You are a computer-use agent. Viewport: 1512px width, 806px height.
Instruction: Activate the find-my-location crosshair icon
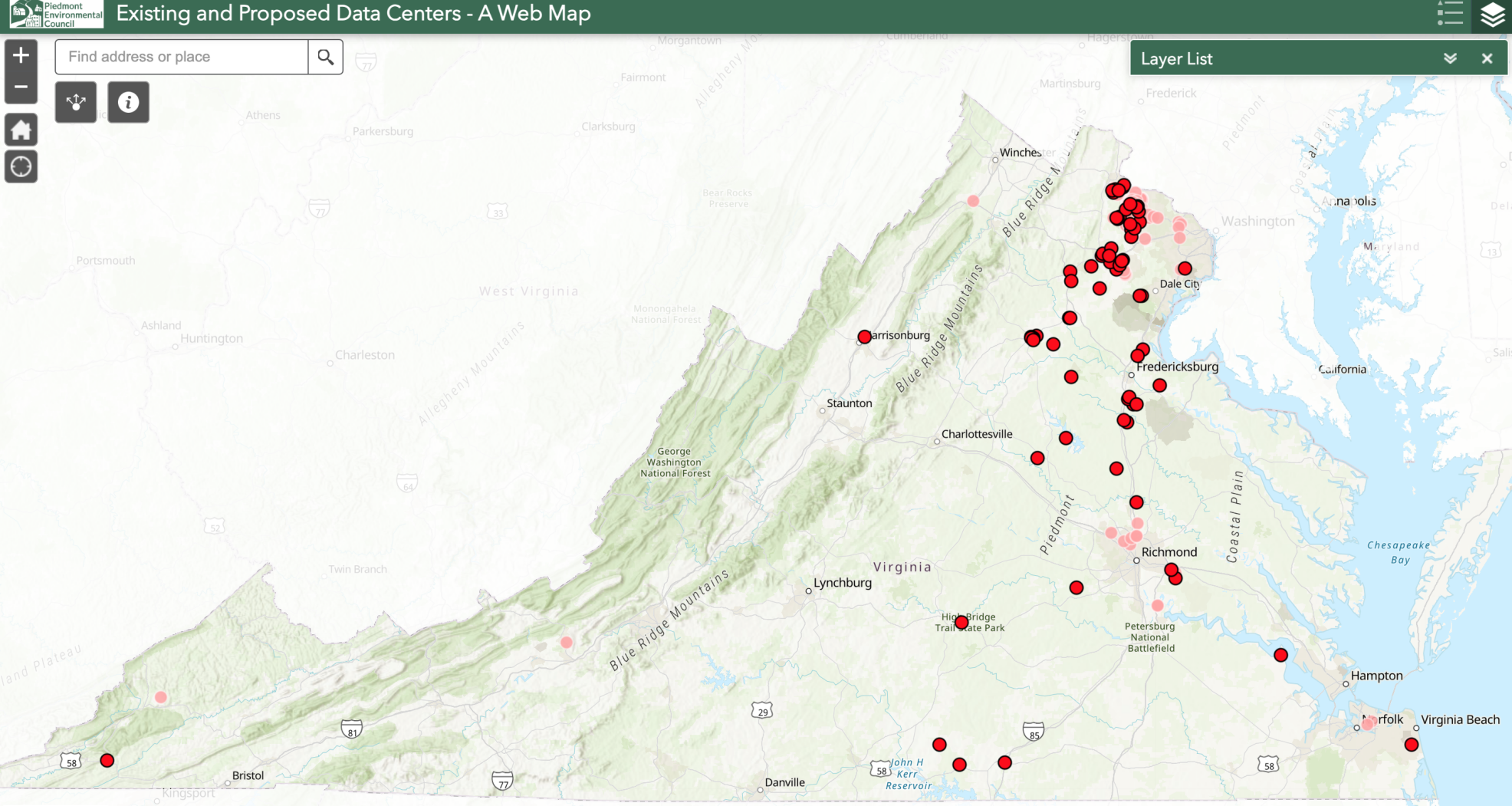[x=21, y=166]
